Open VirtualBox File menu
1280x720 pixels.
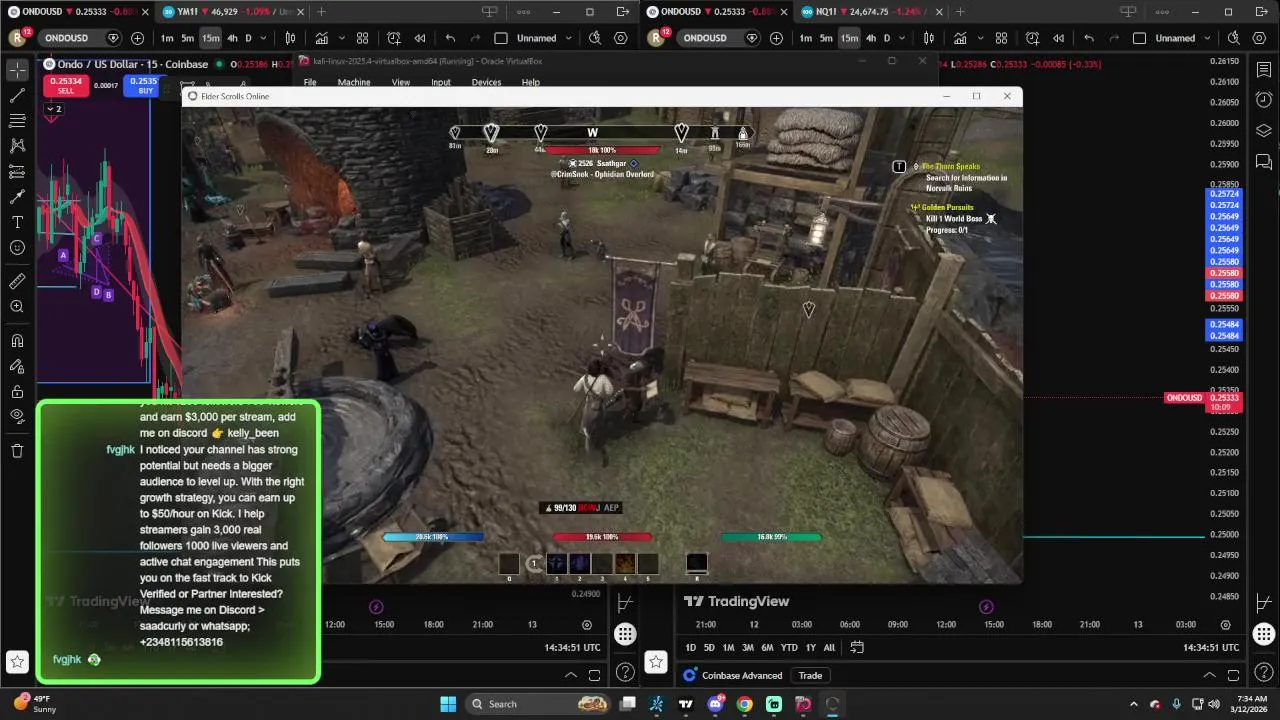click(310, 83)
